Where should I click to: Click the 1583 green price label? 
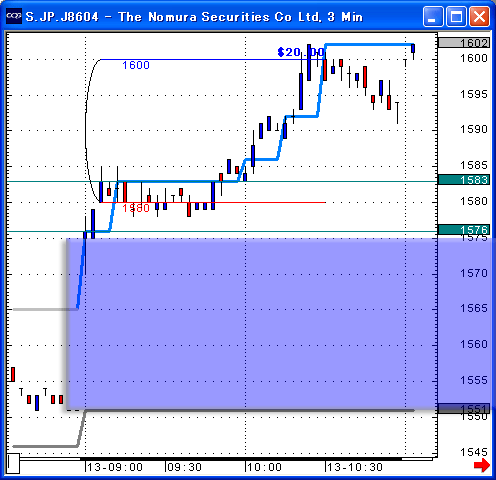coord(464,180)
